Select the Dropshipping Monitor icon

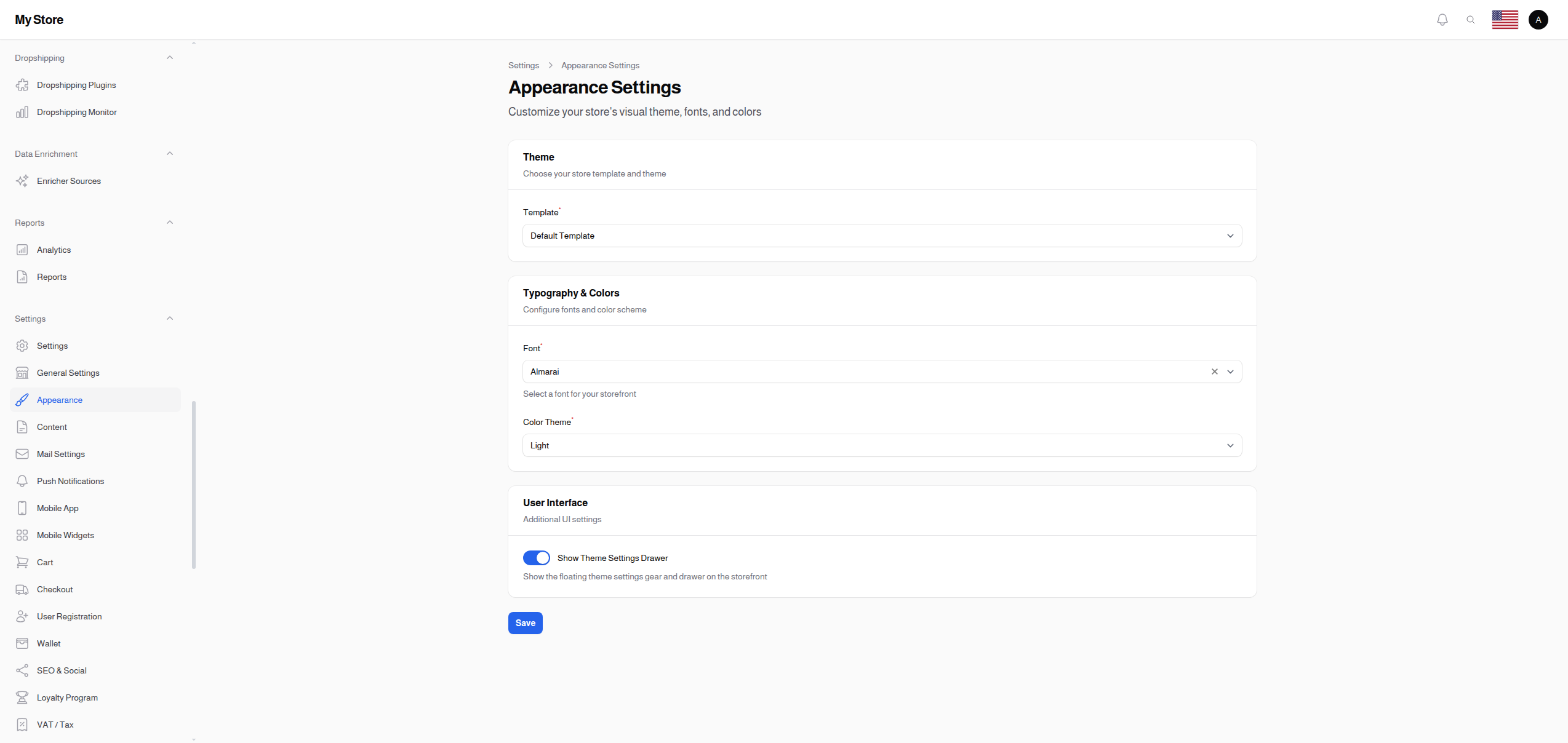pos(22,112)
